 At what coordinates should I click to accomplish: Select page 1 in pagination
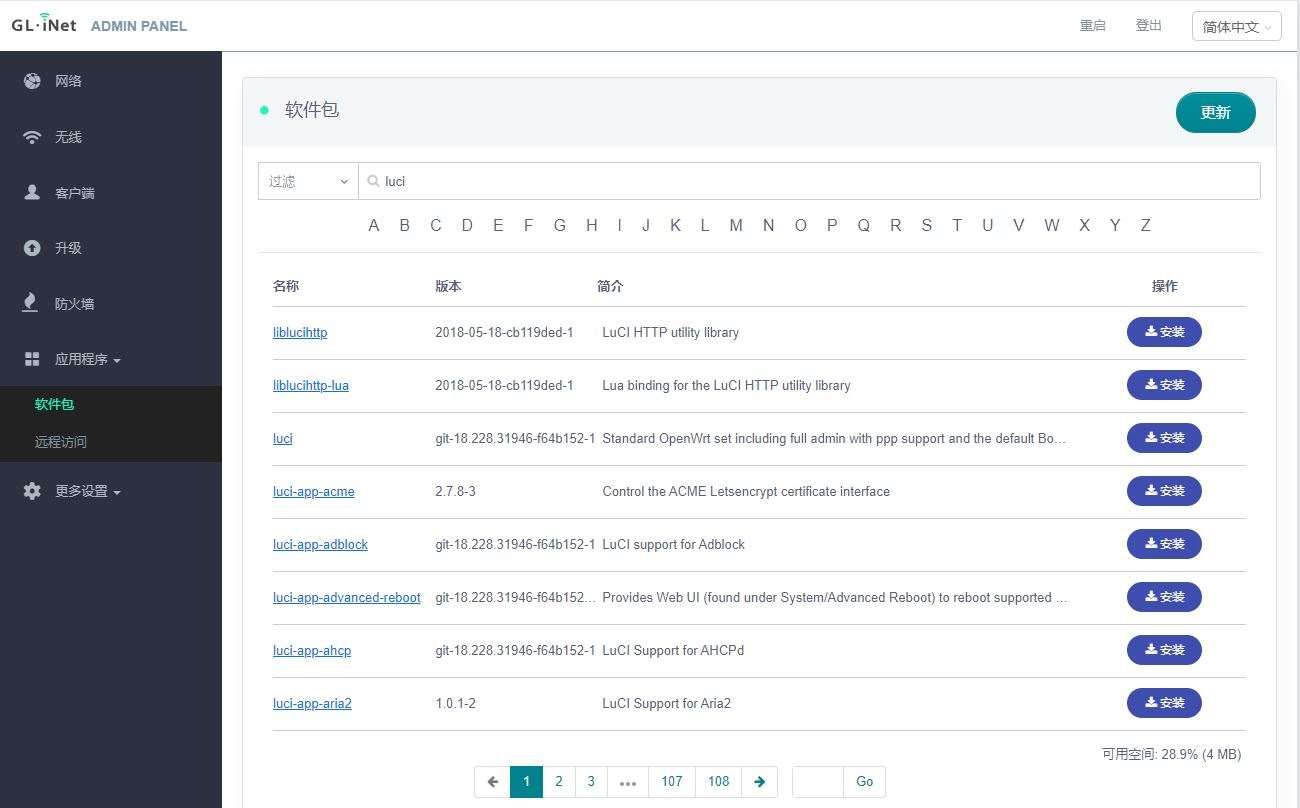coord(526,782)
